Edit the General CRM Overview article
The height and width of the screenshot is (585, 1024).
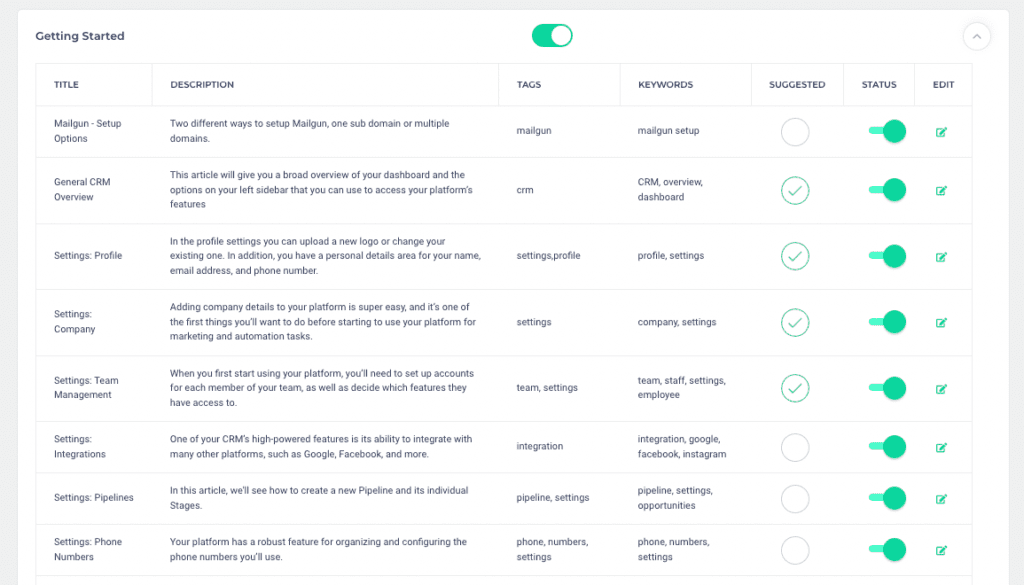[x=941, y=190]
